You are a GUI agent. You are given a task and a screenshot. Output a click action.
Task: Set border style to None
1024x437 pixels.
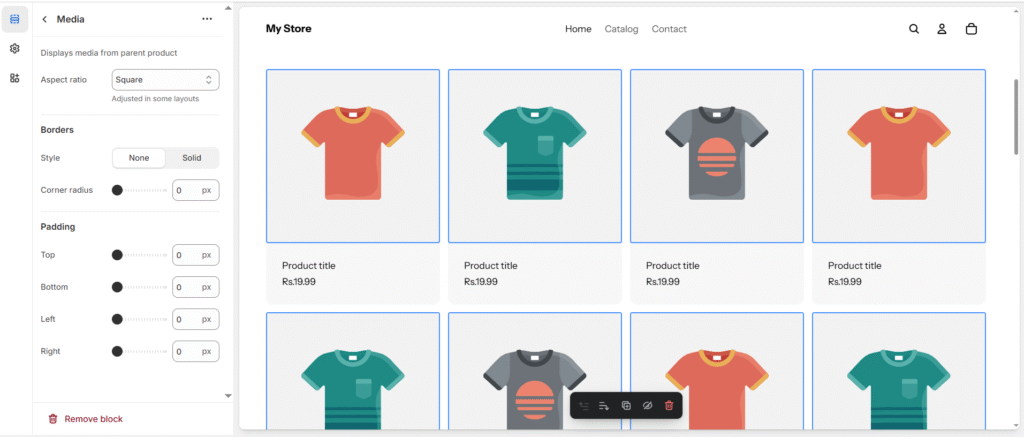pyautogui.click(x=139, y=158)
